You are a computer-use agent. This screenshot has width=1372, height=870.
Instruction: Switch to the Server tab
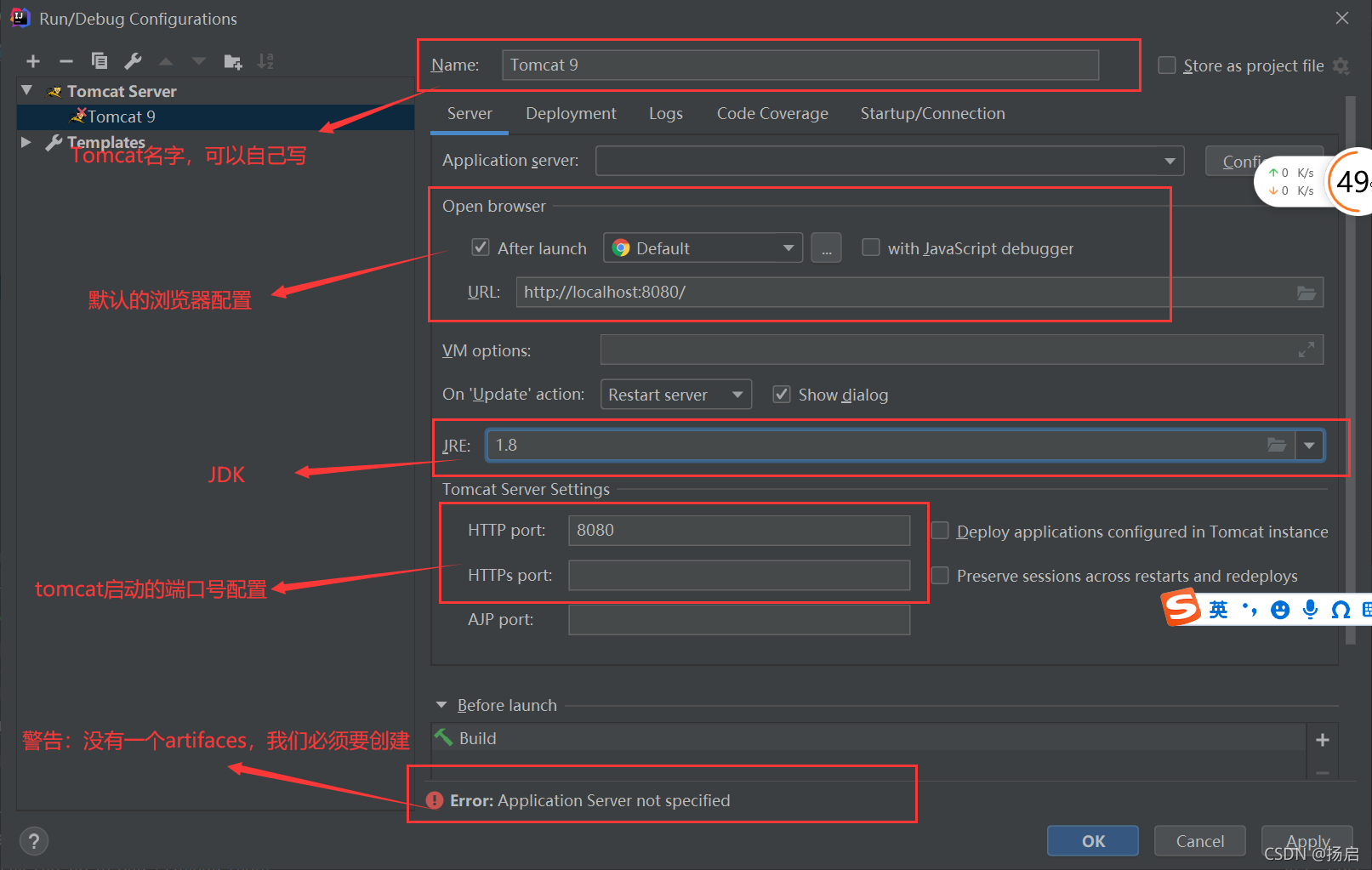470,113
